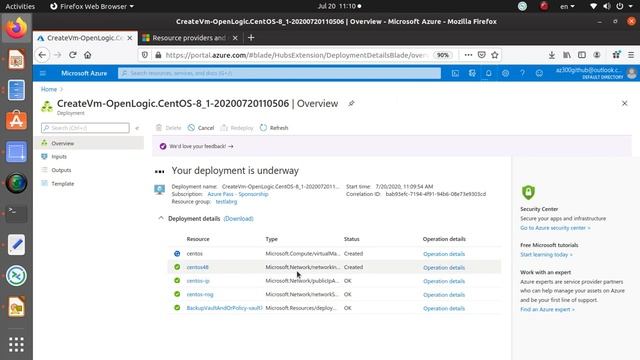Collapse the left menu with the chevron
The image size is (640, 360).
tap(137, 128)
